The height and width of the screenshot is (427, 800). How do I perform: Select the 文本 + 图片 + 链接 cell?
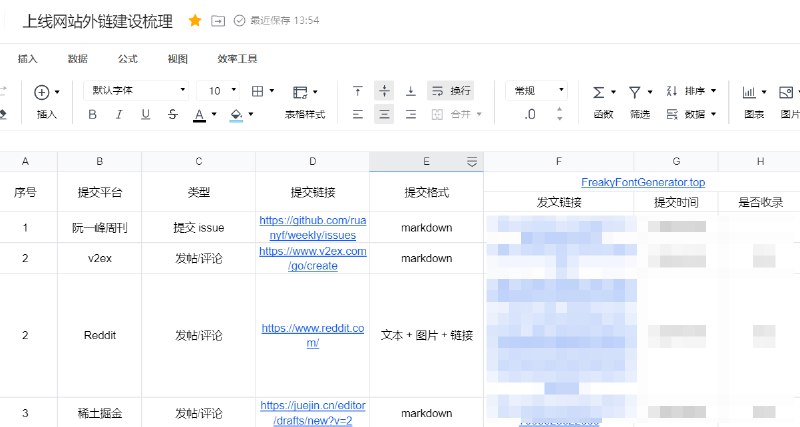click(x=427, y=335)
